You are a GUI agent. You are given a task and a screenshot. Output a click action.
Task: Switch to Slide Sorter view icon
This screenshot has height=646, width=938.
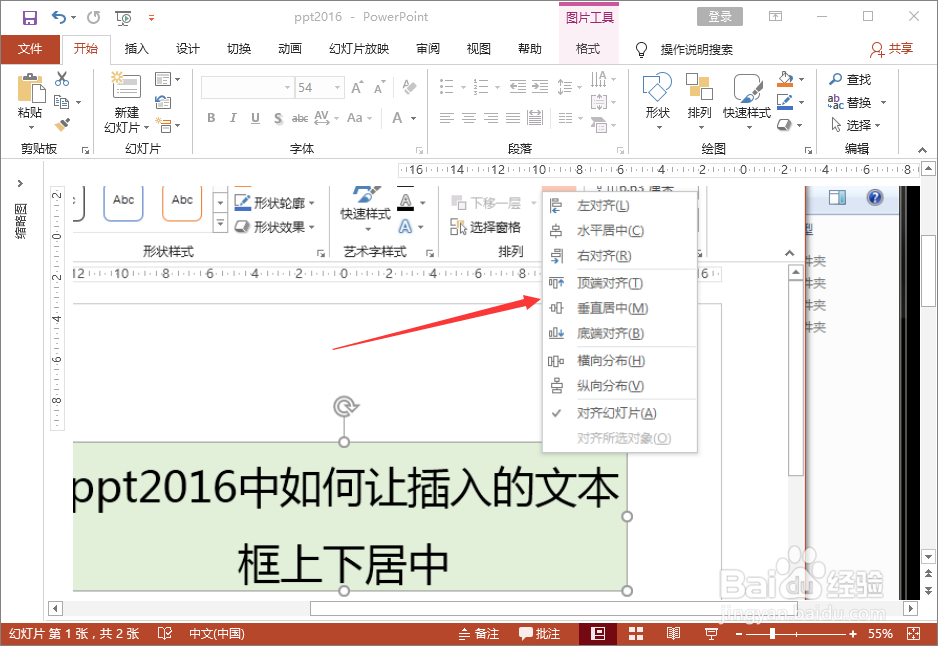(635, 633)
